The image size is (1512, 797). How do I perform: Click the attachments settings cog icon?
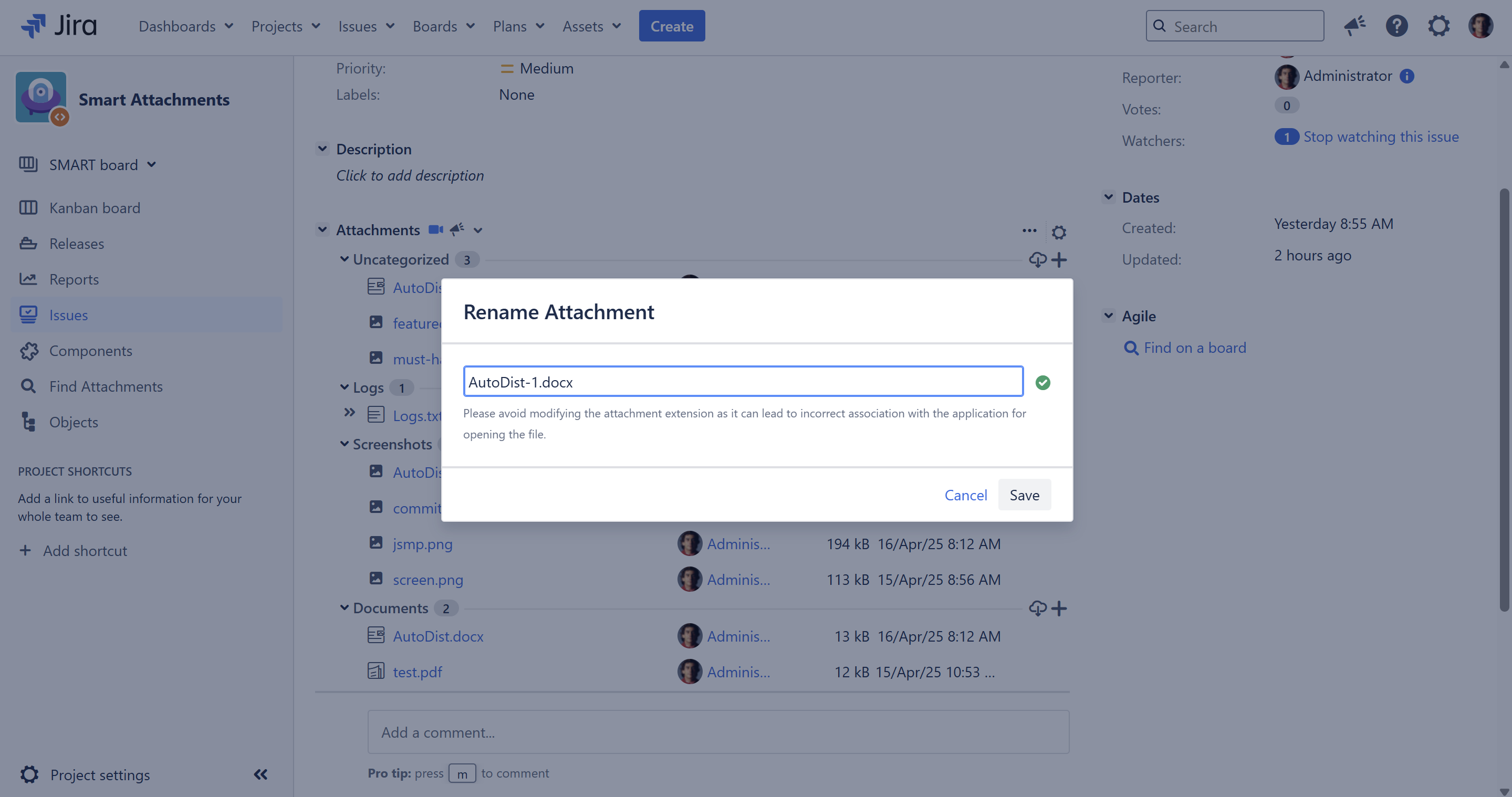coord(1058,233)
